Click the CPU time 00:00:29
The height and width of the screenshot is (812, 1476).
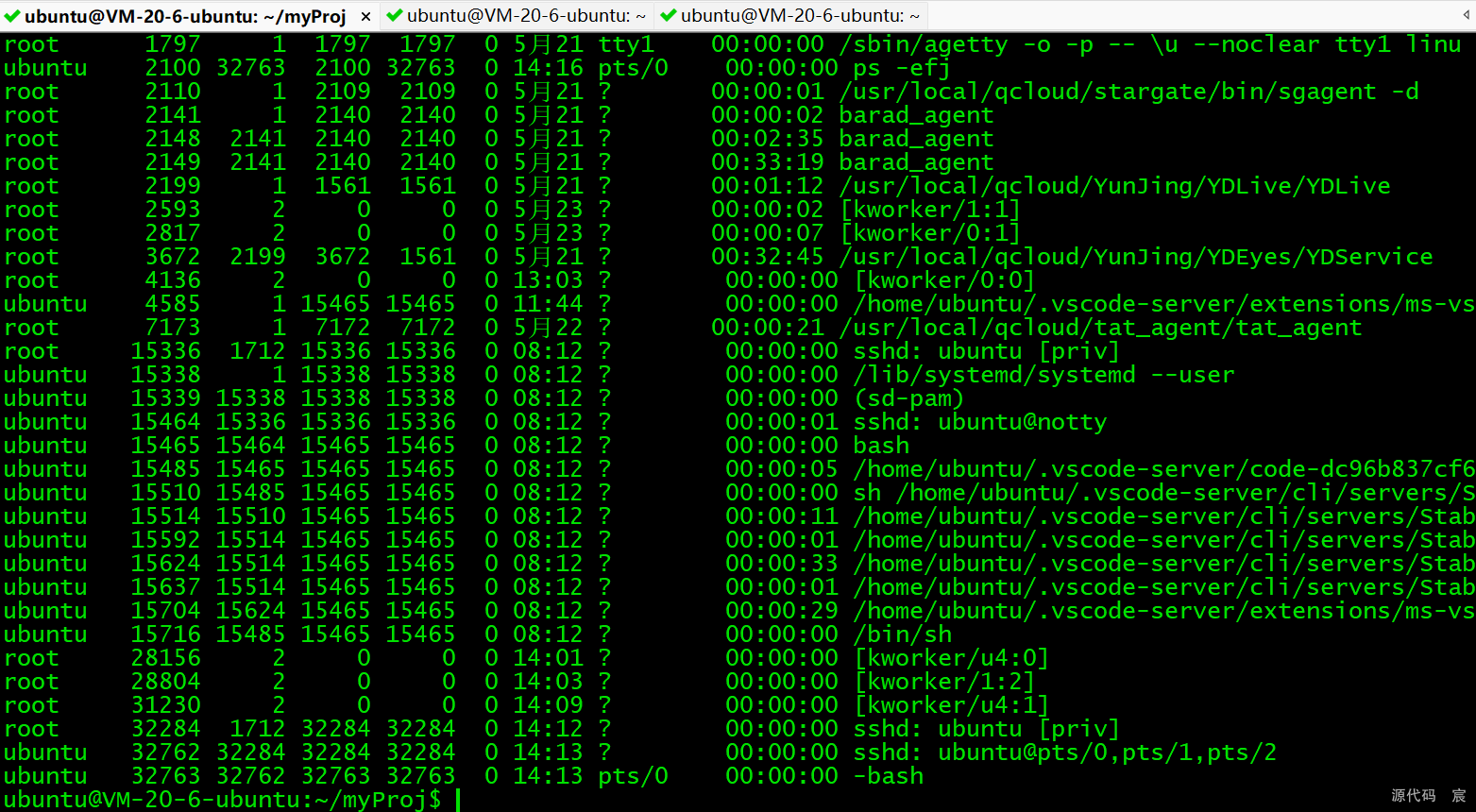point(781,611)
